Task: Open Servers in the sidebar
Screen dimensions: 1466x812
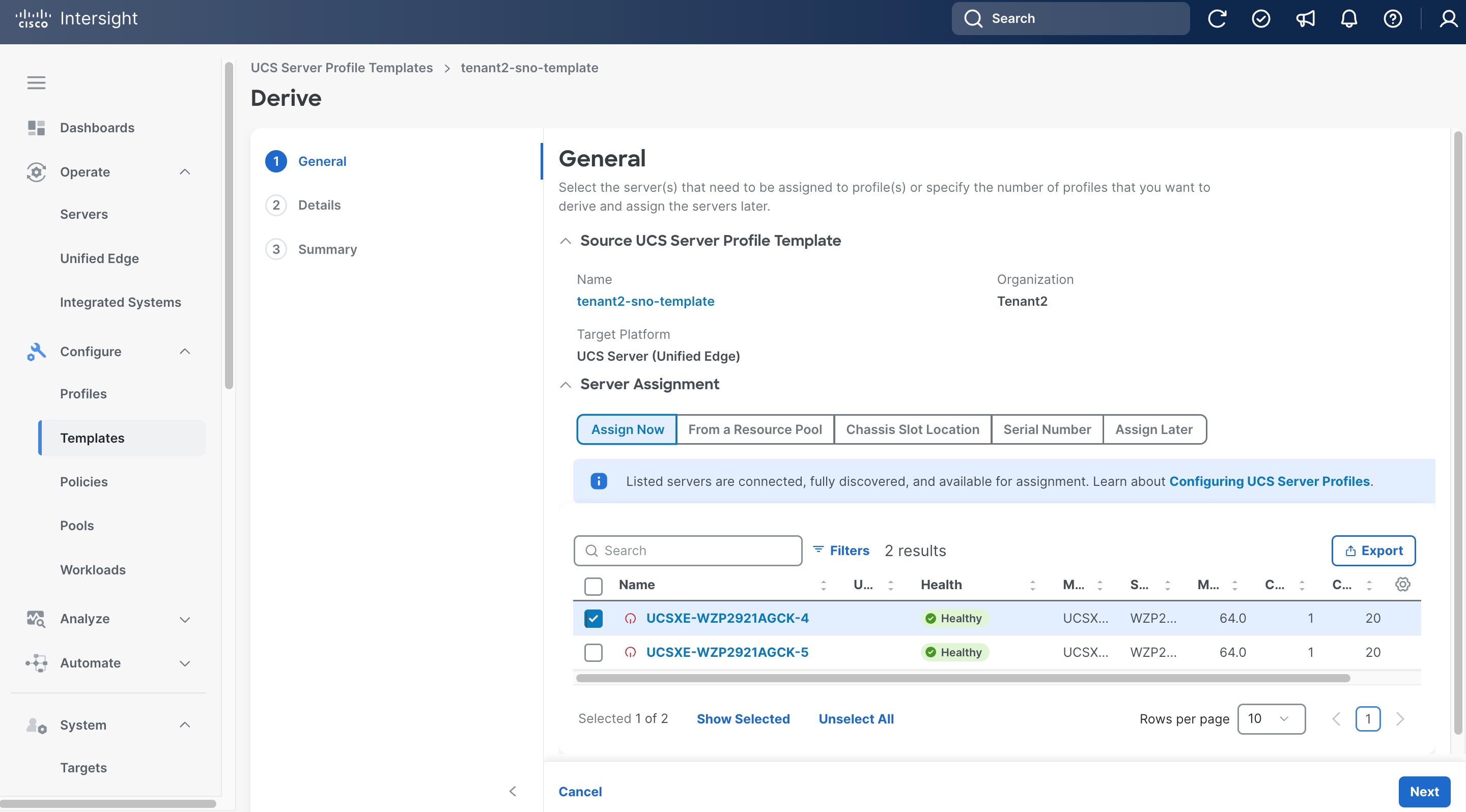Action: tap(83, 214)
